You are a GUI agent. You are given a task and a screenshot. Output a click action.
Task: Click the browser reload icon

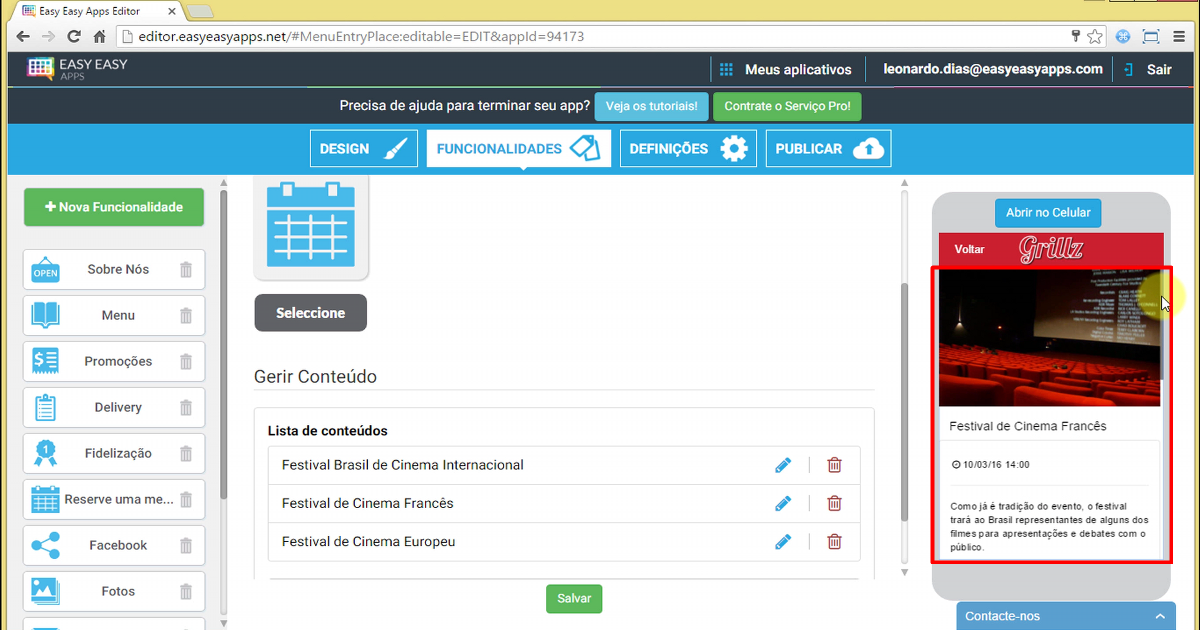[73, 37]
